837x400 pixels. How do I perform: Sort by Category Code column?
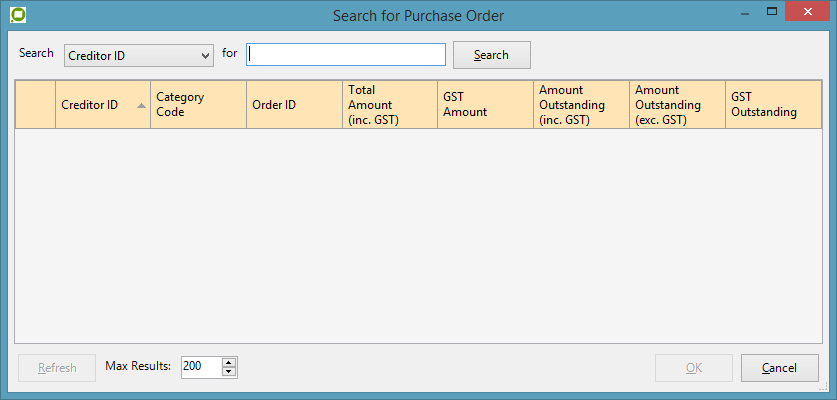[x=198, y=105]
